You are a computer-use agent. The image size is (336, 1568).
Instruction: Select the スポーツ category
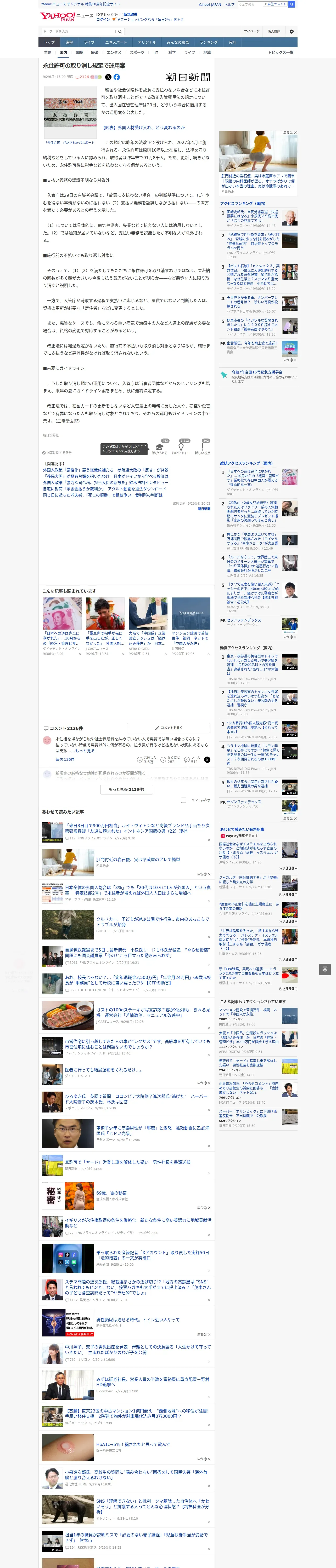point(137,52)
